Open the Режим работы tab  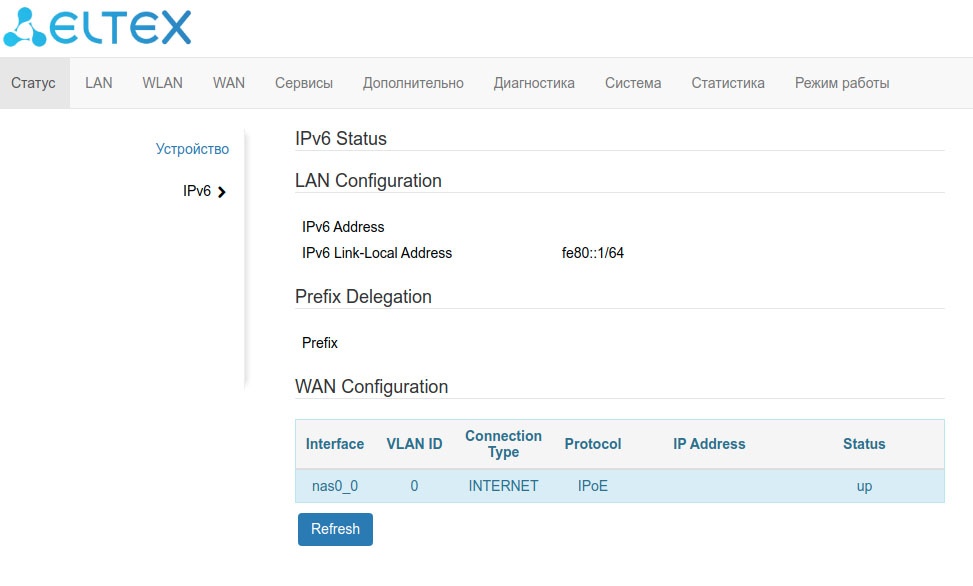[842, 83]
